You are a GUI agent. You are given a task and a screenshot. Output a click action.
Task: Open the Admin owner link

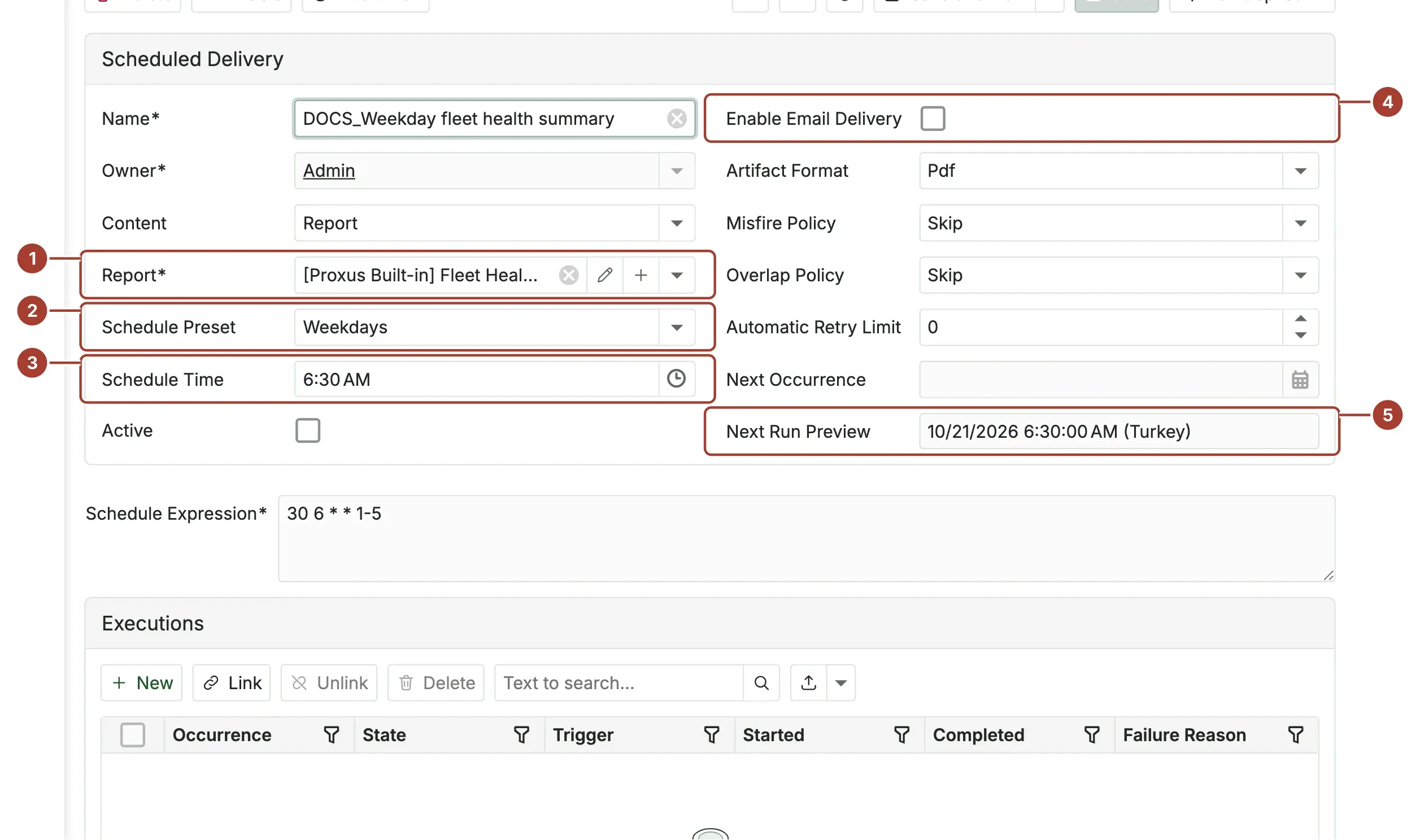[x=329, y=171]
